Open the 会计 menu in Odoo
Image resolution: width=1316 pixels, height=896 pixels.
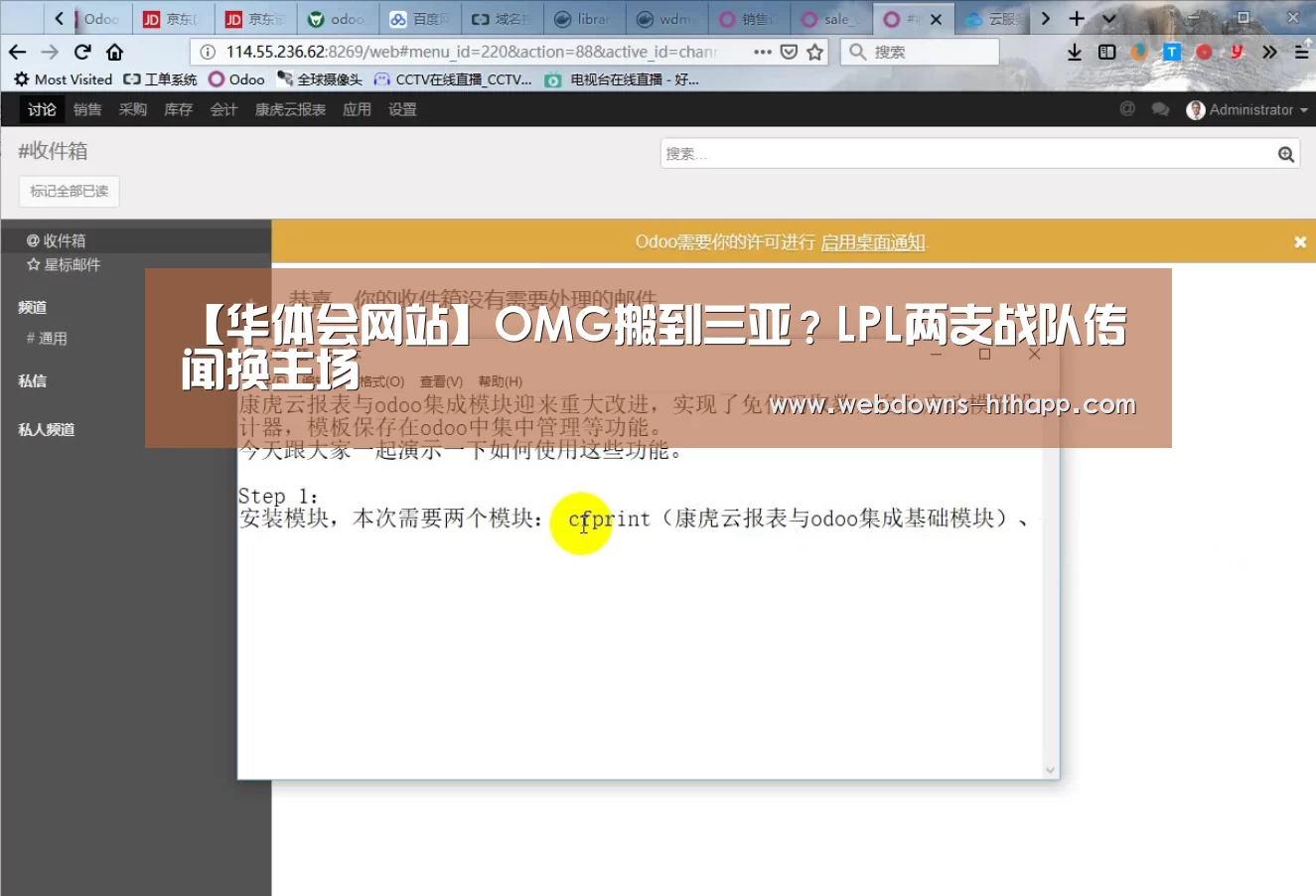[224, 109]
